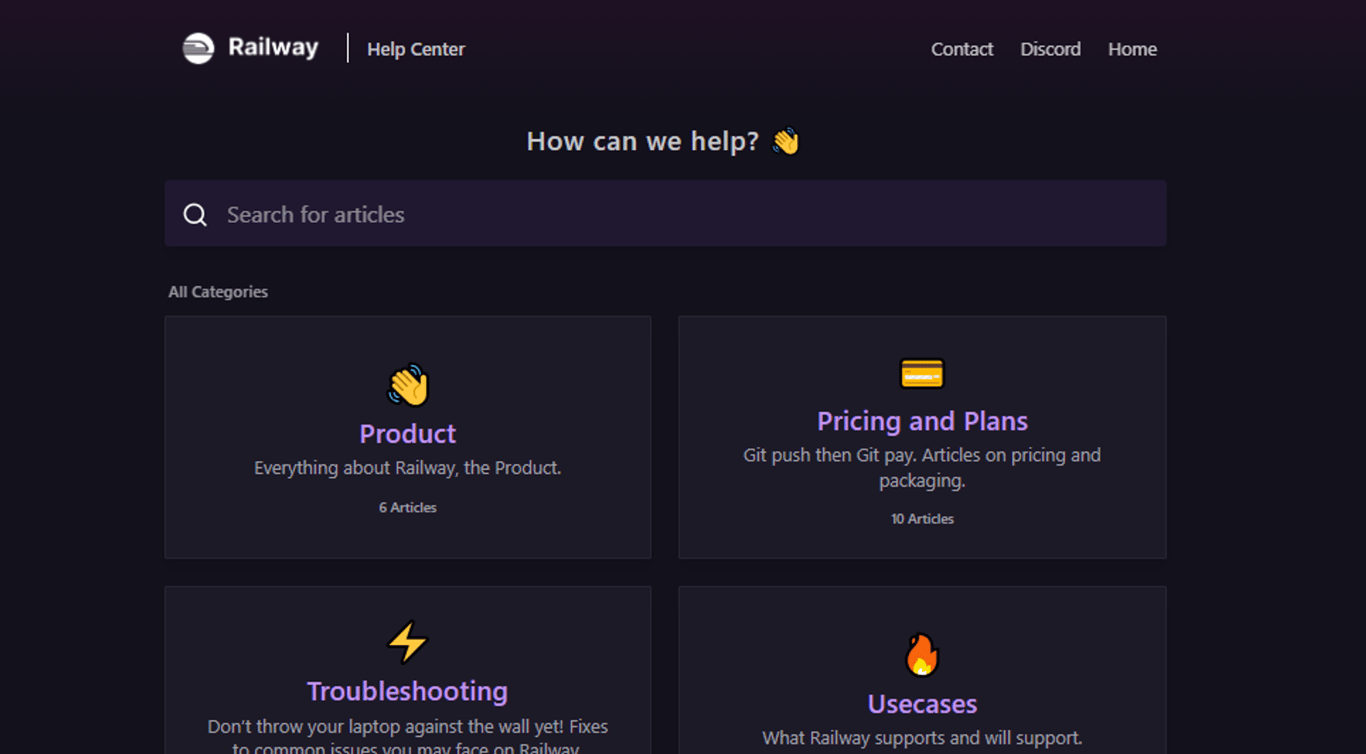
Task: Click "What Railway supports and will support." text
Action: click(x=922, y=738)
